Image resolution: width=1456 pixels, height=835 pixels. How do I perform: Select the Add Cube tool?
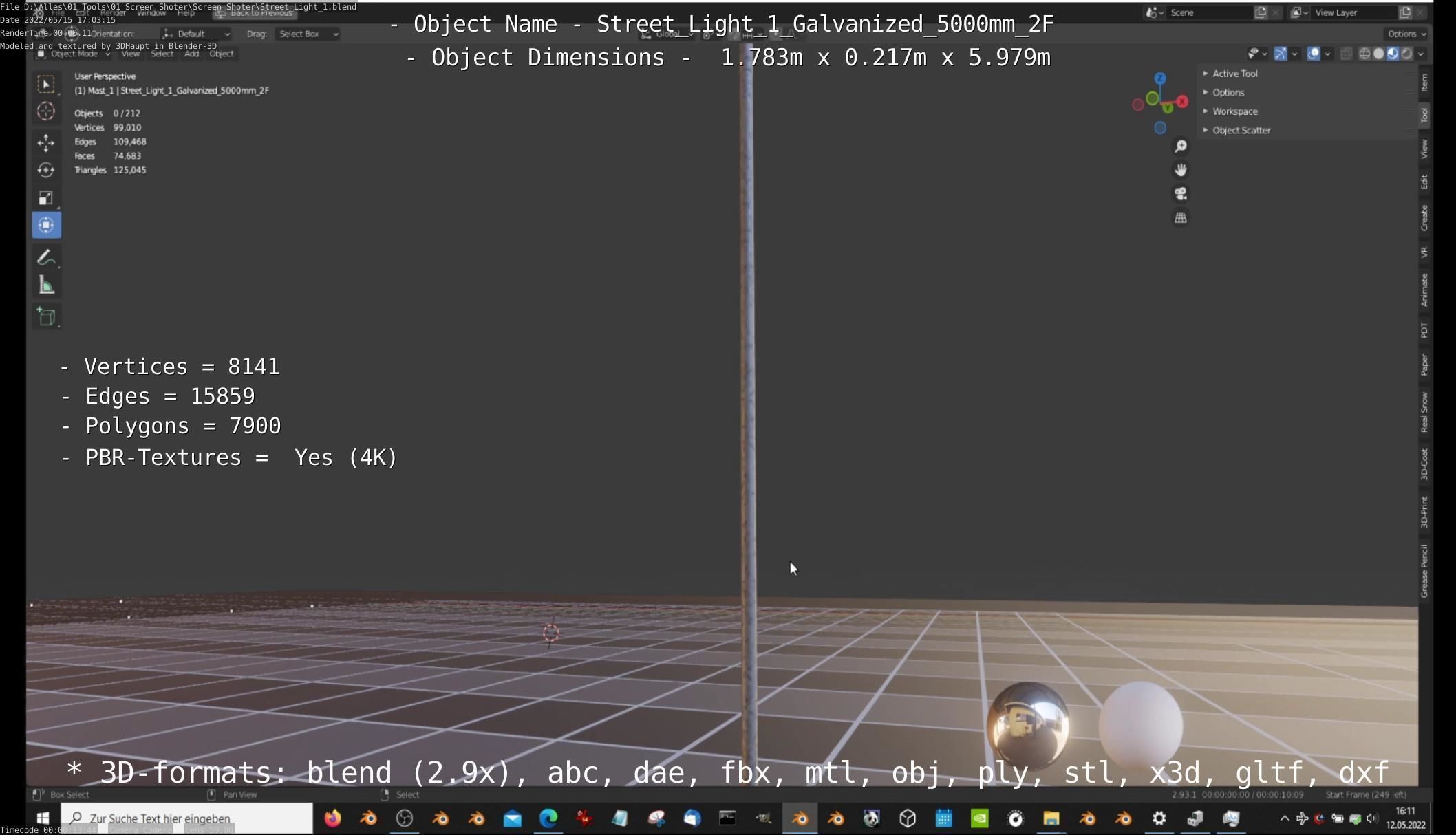46,316
